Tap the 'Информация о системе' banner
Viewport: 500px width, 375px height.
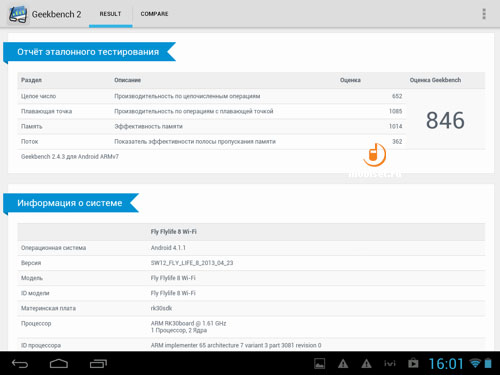[x=70, y=203]
